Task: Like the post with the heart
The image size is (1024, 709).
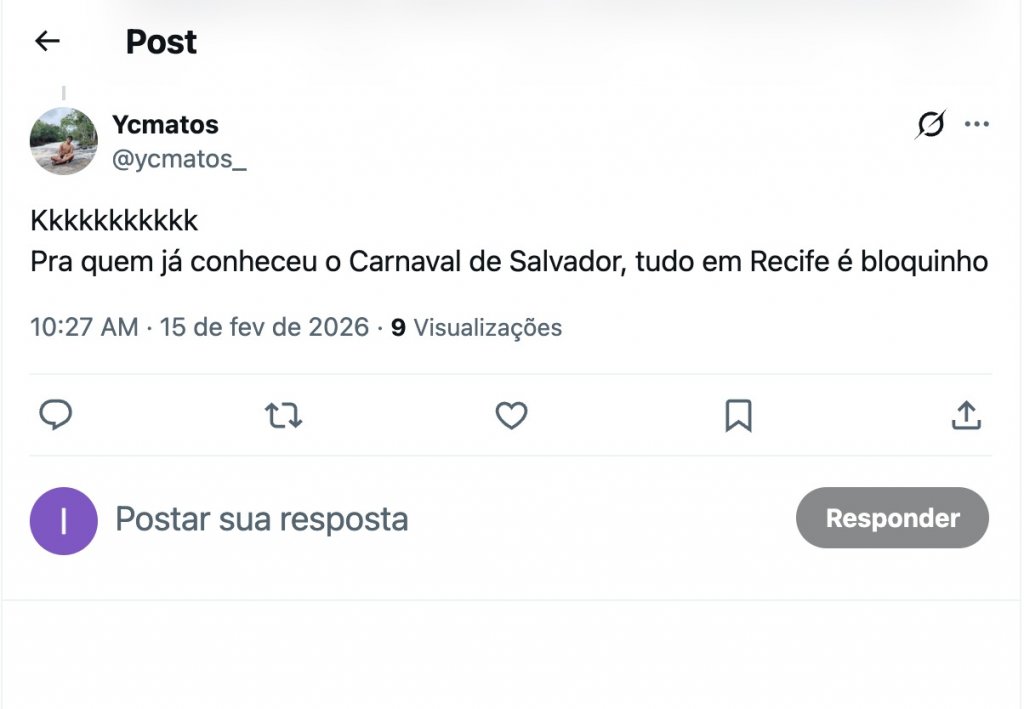Action: pos(511,415)
